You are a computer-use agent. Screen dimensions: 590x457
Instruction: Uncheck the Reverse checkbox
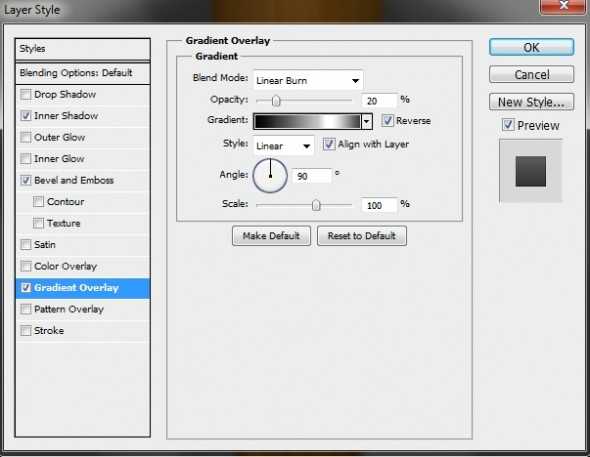pos(387,120)
